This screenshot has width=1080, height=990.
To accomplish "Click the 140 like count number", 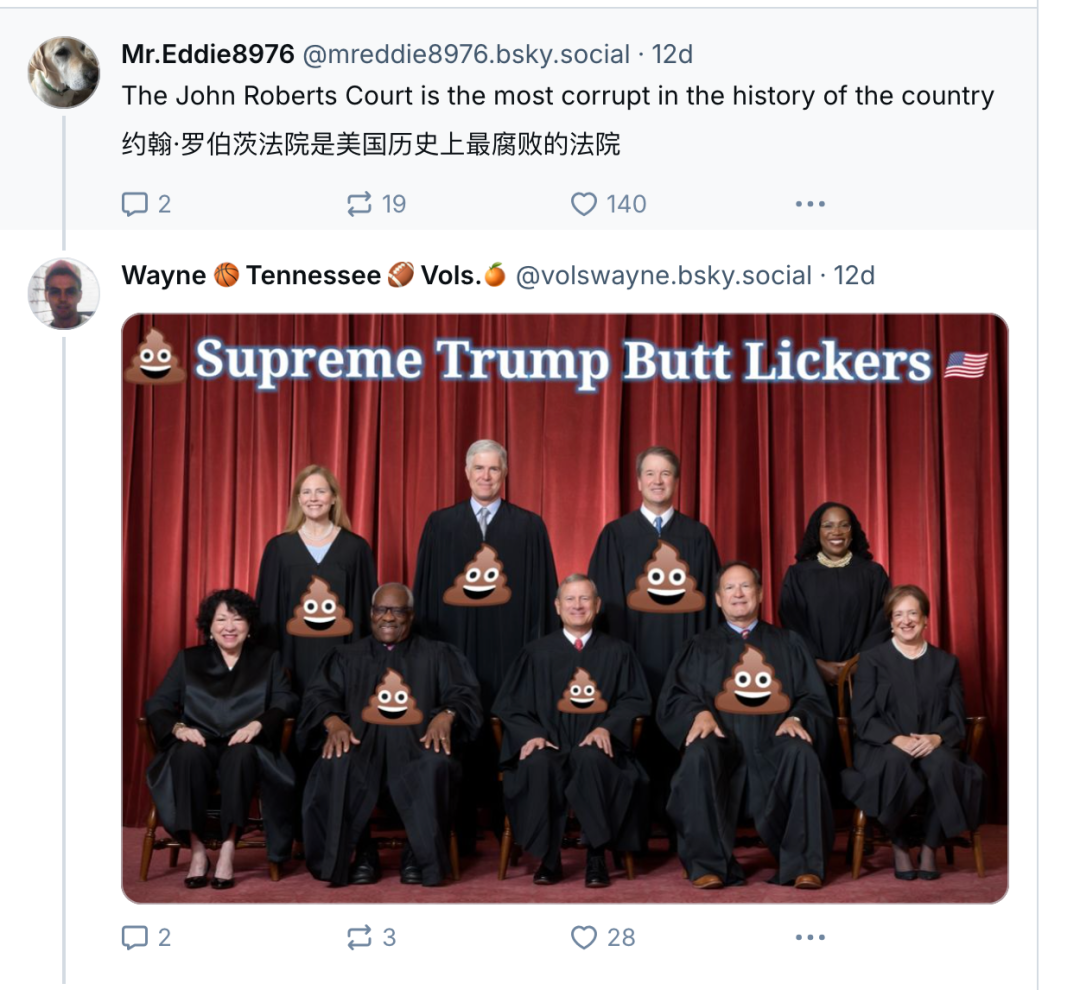I will (x=626, y=205).
